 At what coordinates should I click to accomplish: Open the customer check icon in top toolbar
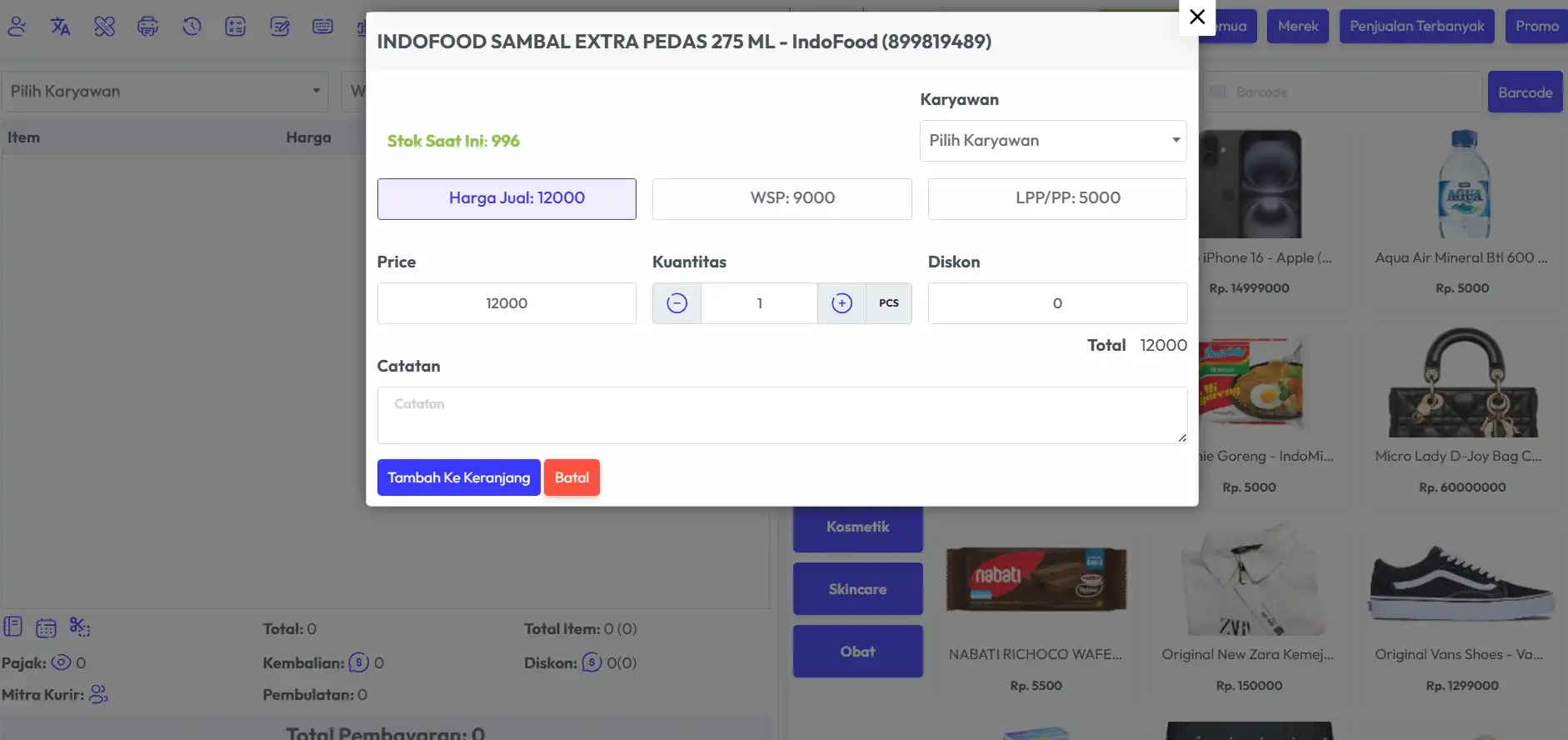point(17,27)
